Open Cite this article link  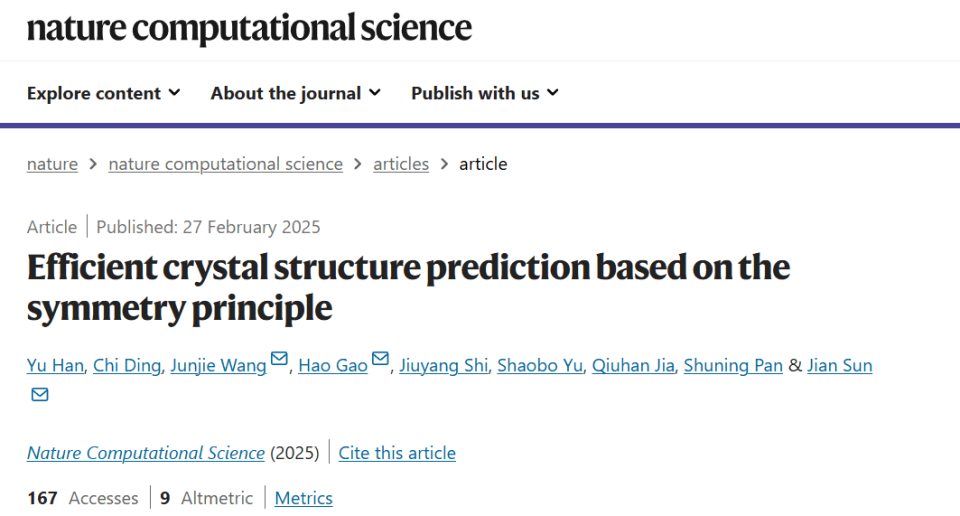pyautogui.click(x=397, y=453)
